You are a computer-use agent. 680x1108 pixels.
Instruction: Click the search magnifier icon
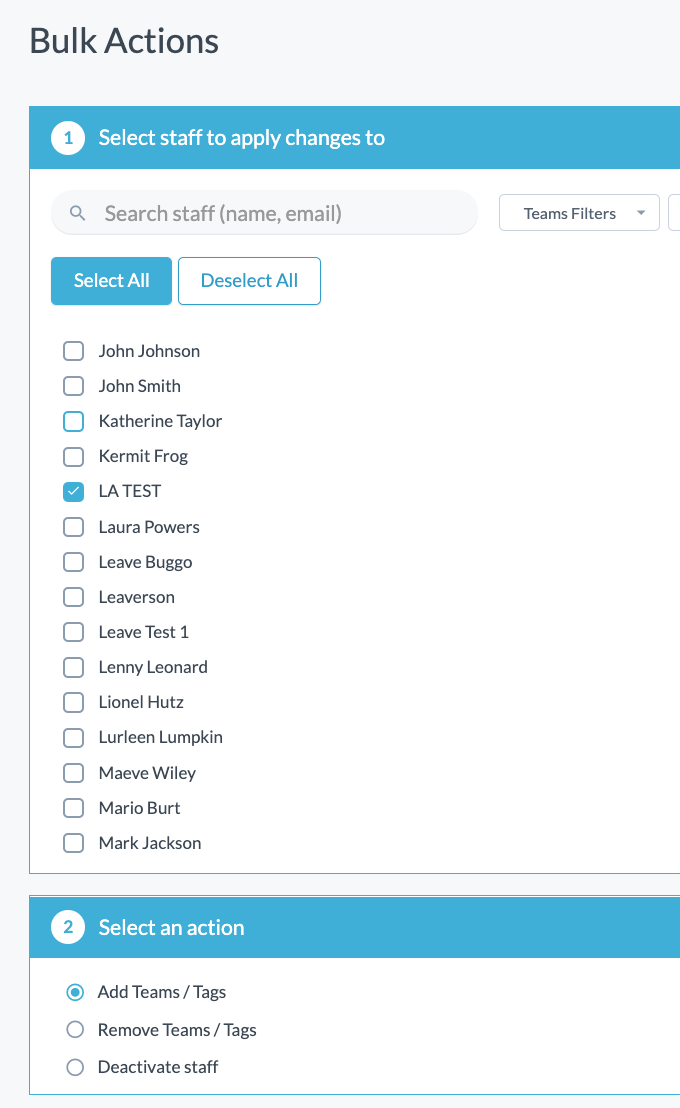pos(78,213)
